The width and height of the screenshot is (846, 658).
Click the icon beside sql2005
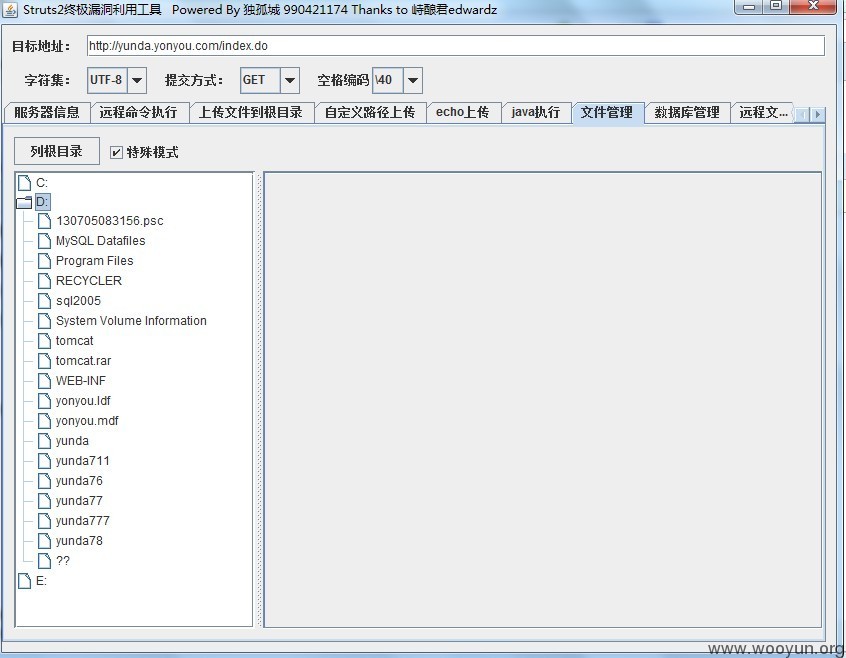pos(44,300)
